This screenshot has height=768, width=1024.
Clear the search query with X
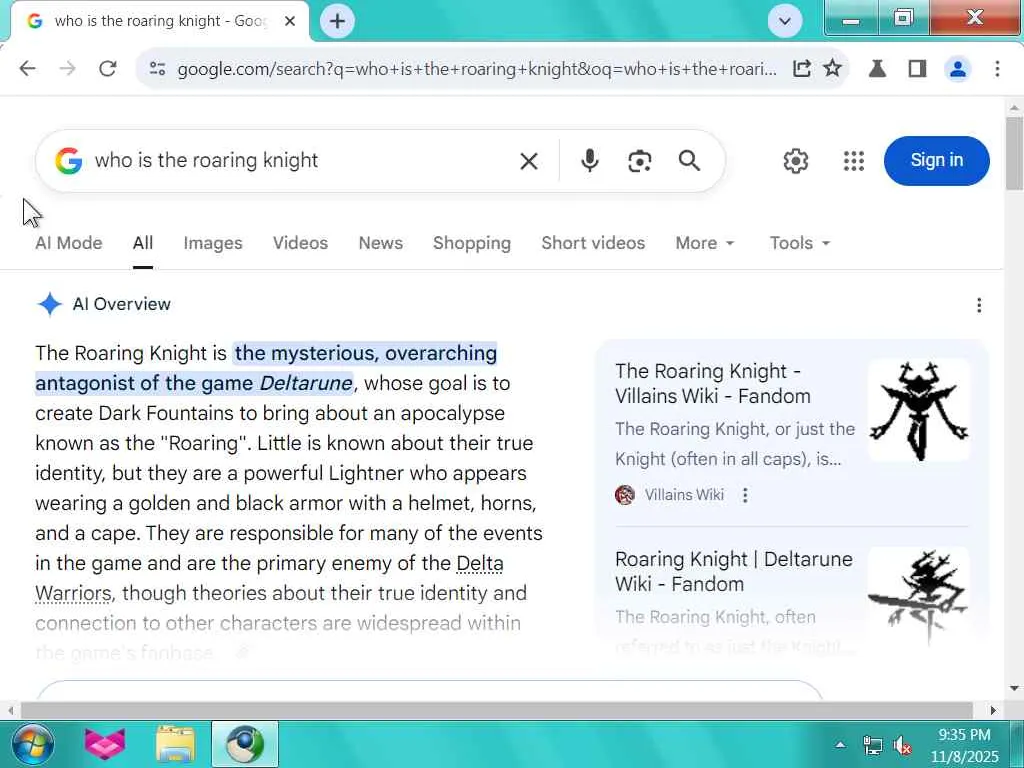click(x=529, y=161)
